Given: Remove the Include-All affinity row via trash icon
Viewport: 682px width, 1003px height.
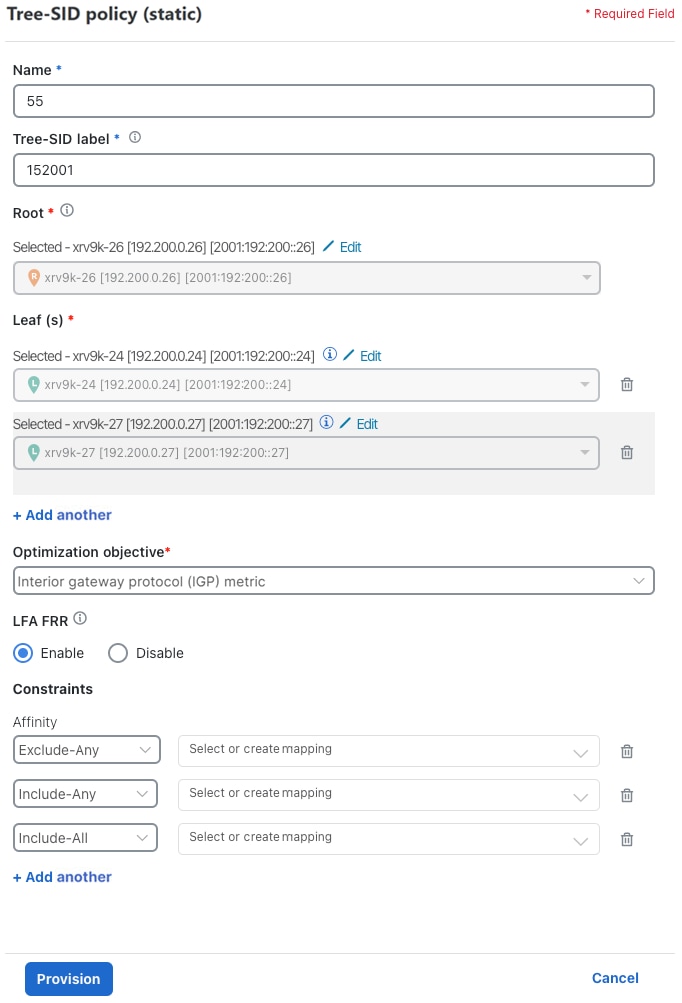Looking at the screenshot, I should 627,839.
